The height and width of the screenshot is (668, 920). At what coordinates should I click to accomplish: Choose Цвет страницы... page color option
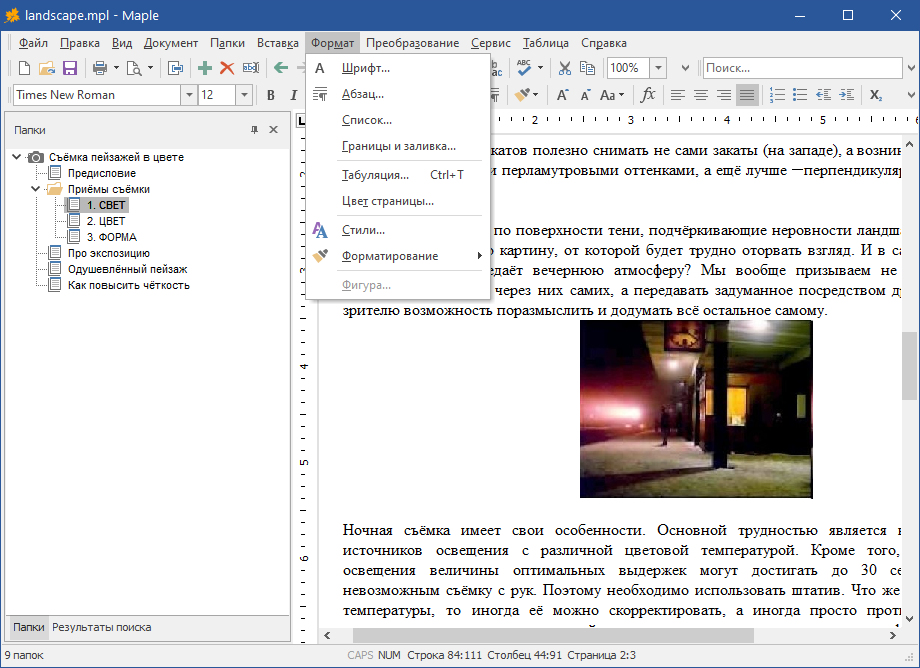[388, 201]
